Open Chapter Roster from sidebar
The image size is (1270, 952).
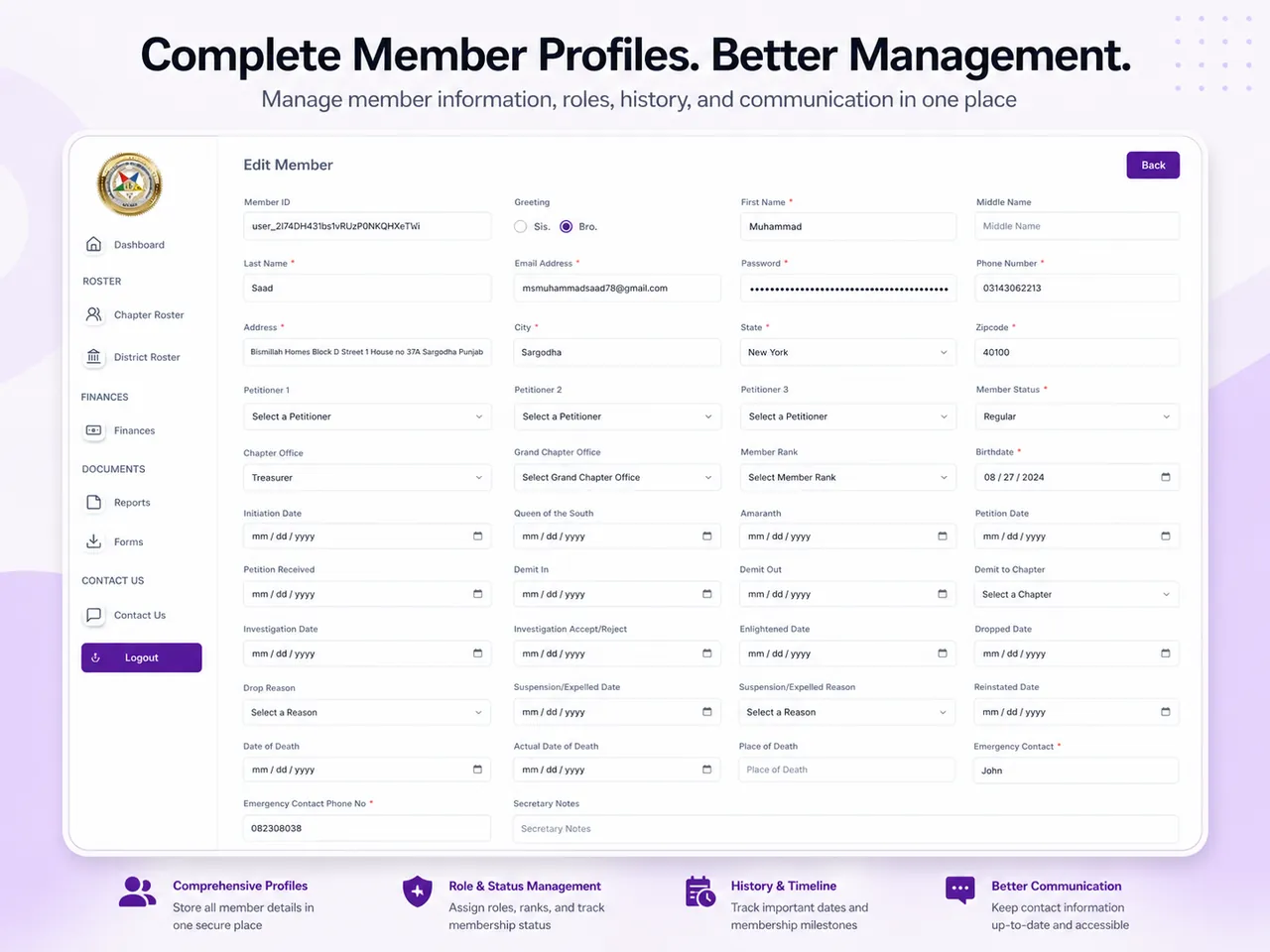(148, 315)
